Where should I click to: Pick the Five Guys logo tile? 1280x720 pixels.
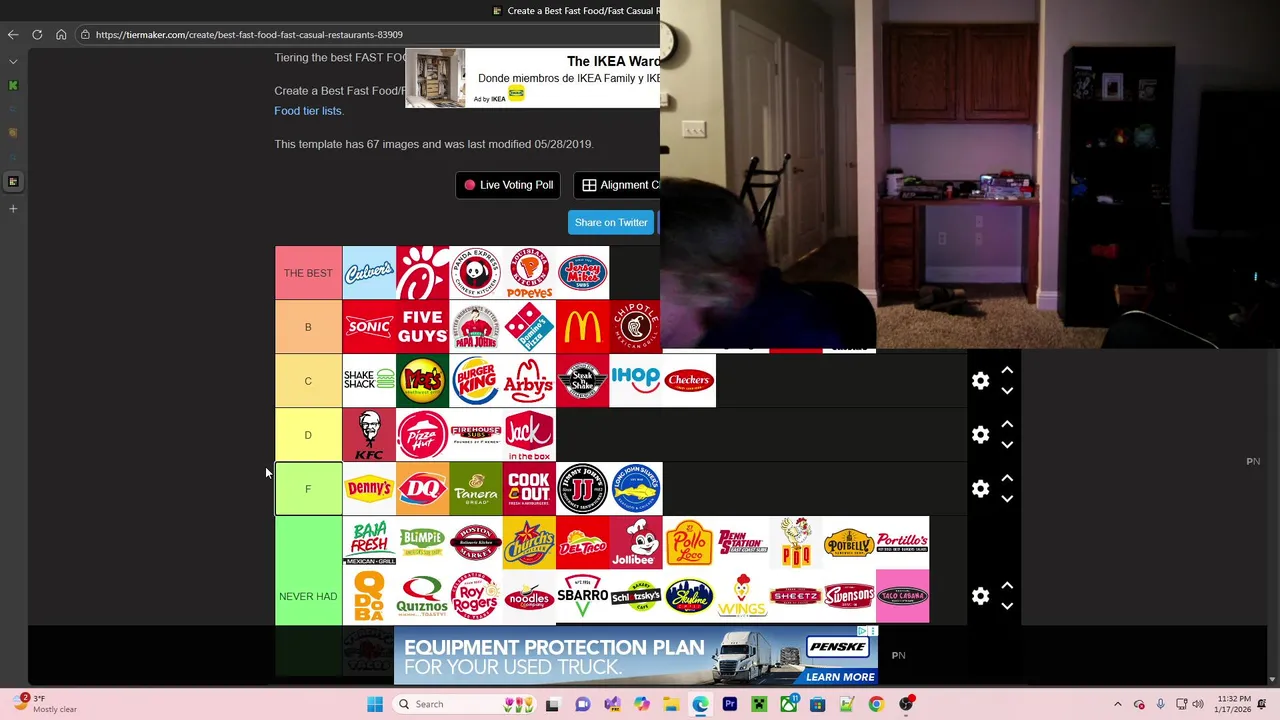422,327
